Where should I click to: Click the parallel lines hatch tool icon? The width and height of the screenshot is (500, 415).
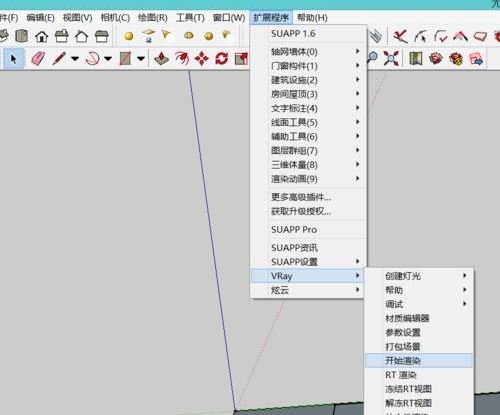(375, 36)
